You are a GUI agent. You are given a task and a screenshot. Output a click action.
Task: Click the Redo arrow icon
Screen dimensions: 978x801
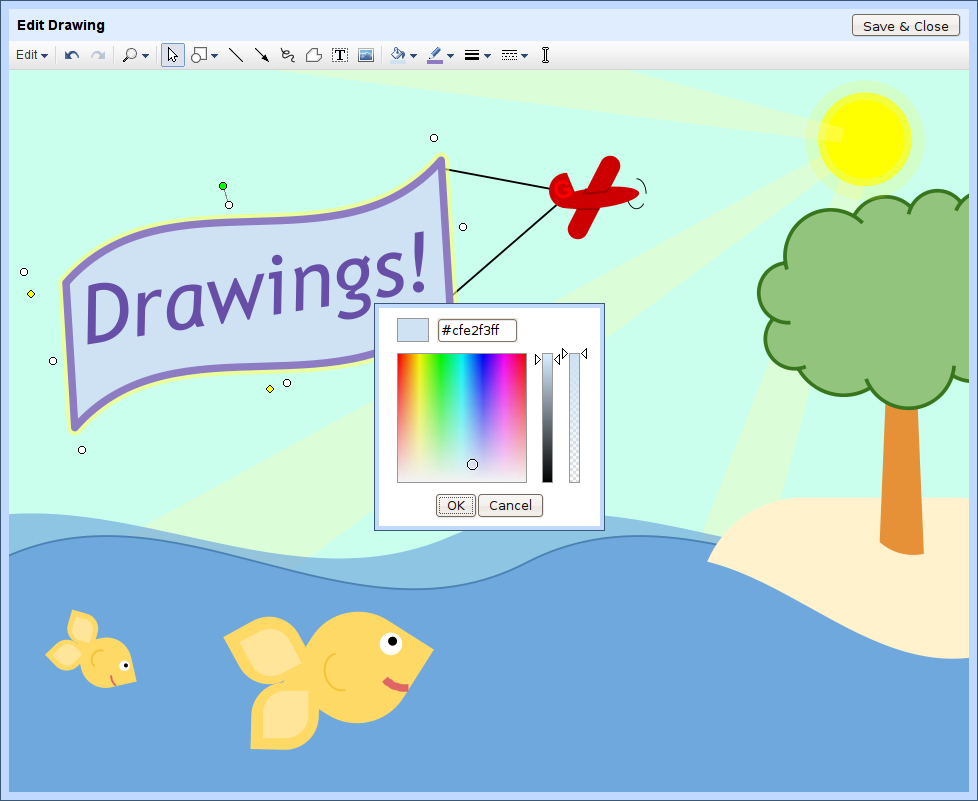98,55
